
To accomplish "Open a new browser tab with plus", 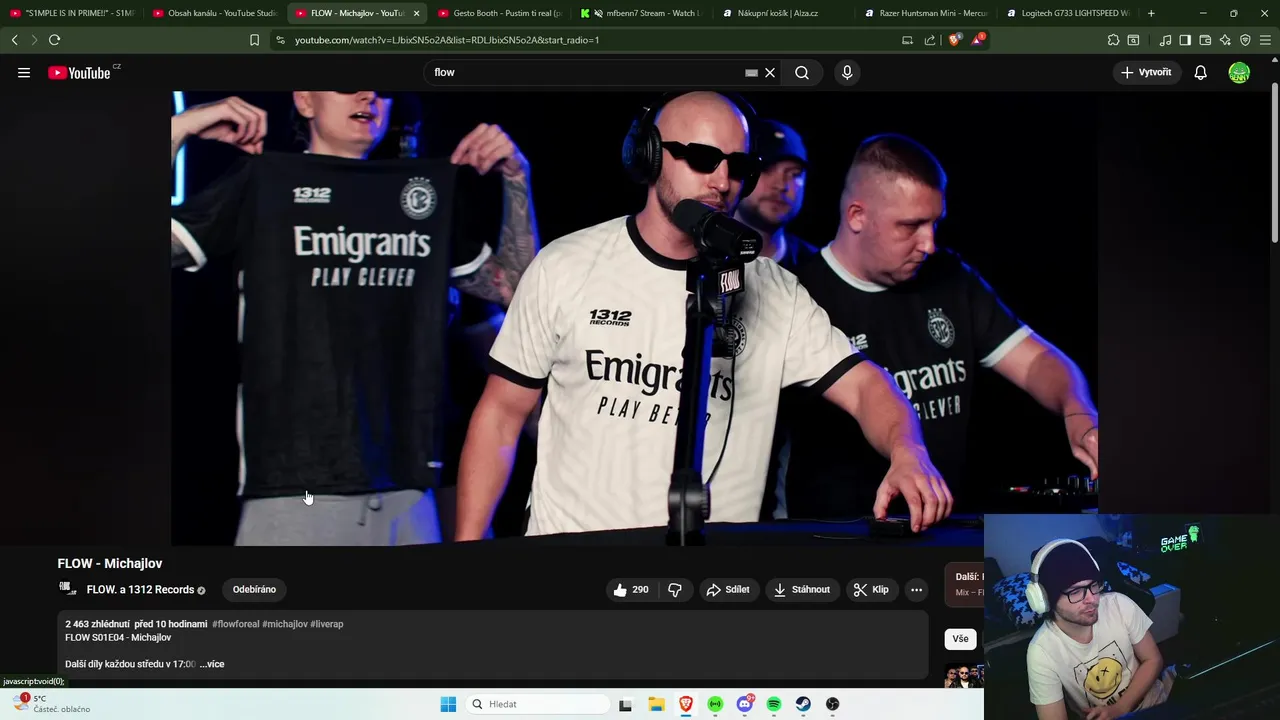I will click(1151, 13).
